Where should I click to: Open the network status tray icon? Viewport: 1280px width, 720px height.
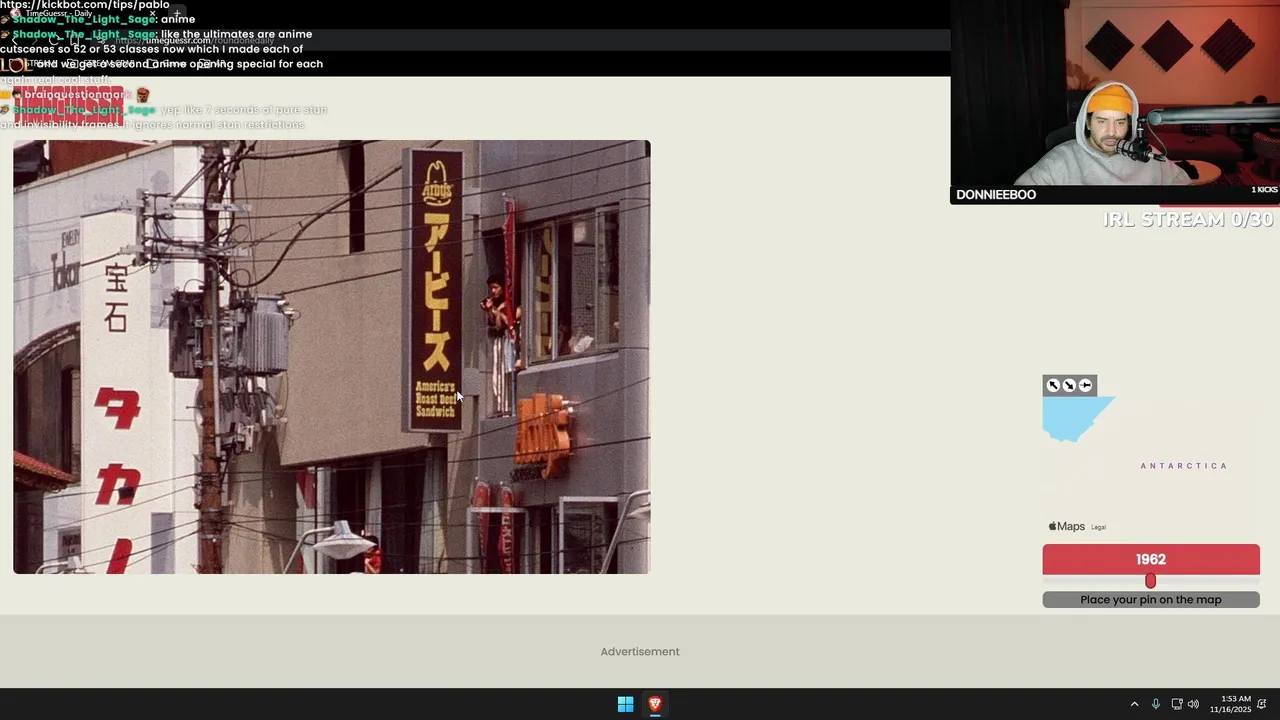click(x=1176, y=704)
